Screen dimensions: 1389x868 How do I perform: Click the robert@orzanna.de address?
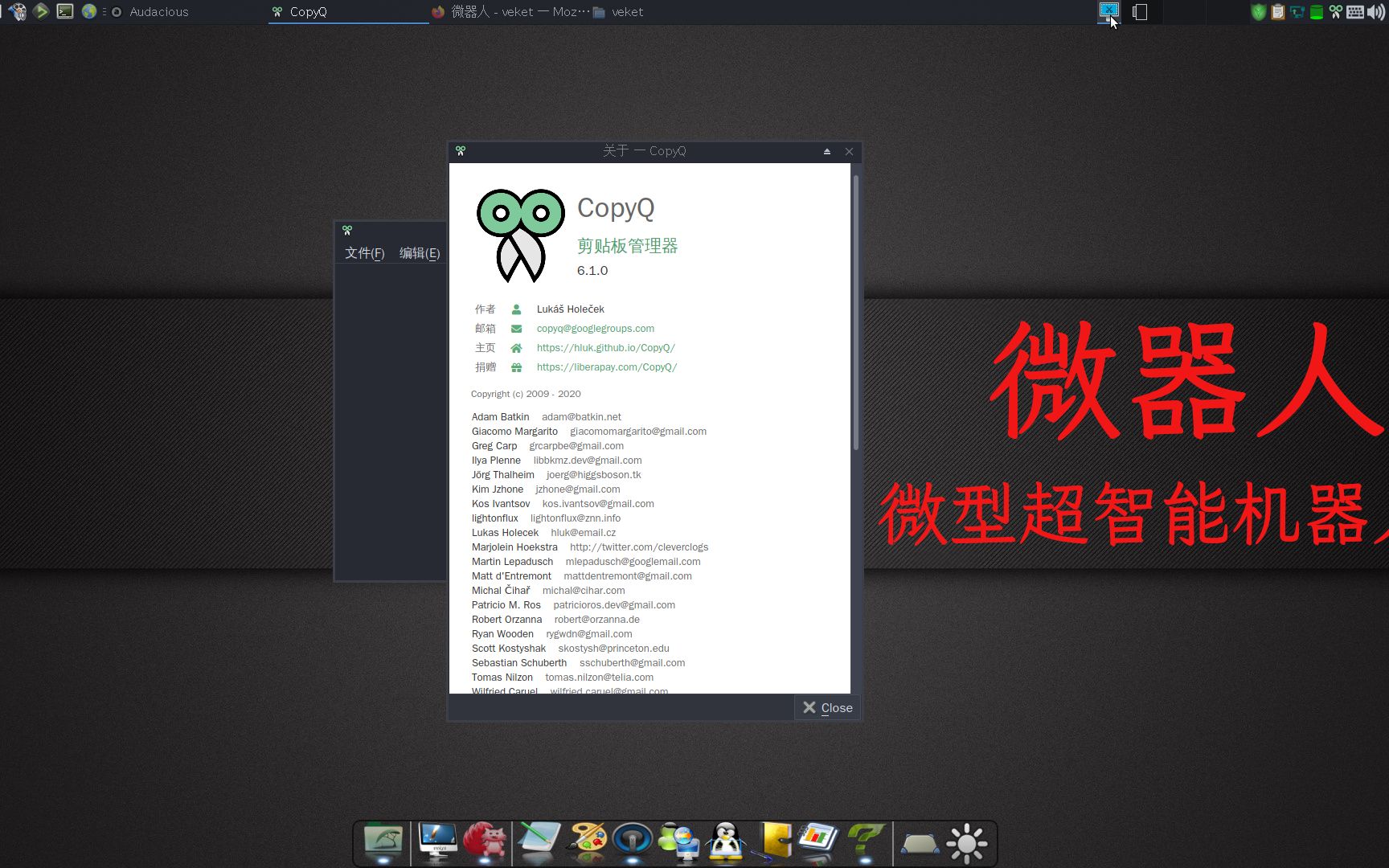pos(597,619)
